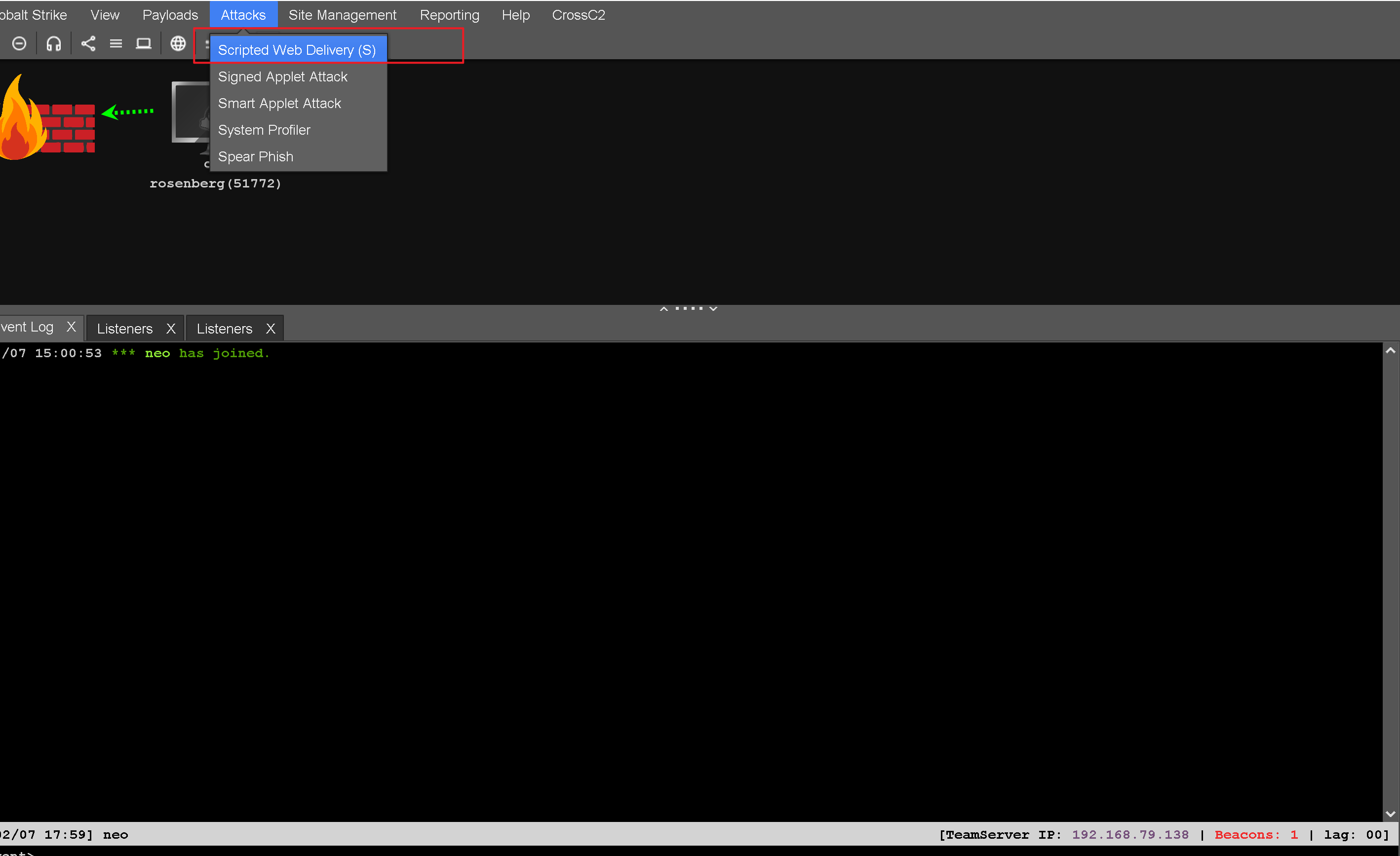Click the disconnect from team server icon
This screenshot has width=1400, height=856.
[x=19, y=43]
